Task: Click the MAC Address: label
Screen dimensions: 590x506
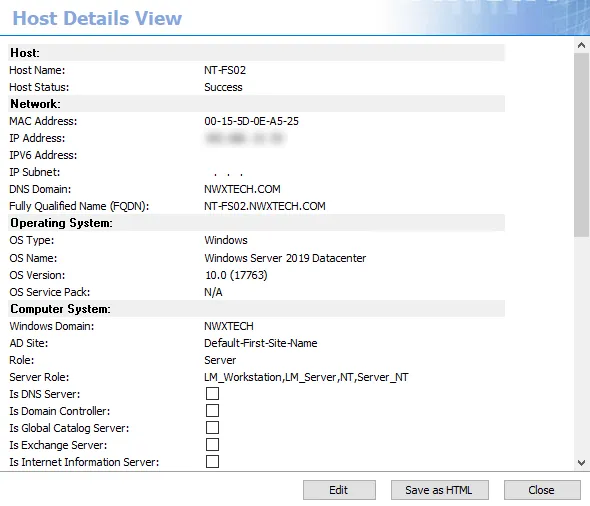Action: [x=43, y=121]
